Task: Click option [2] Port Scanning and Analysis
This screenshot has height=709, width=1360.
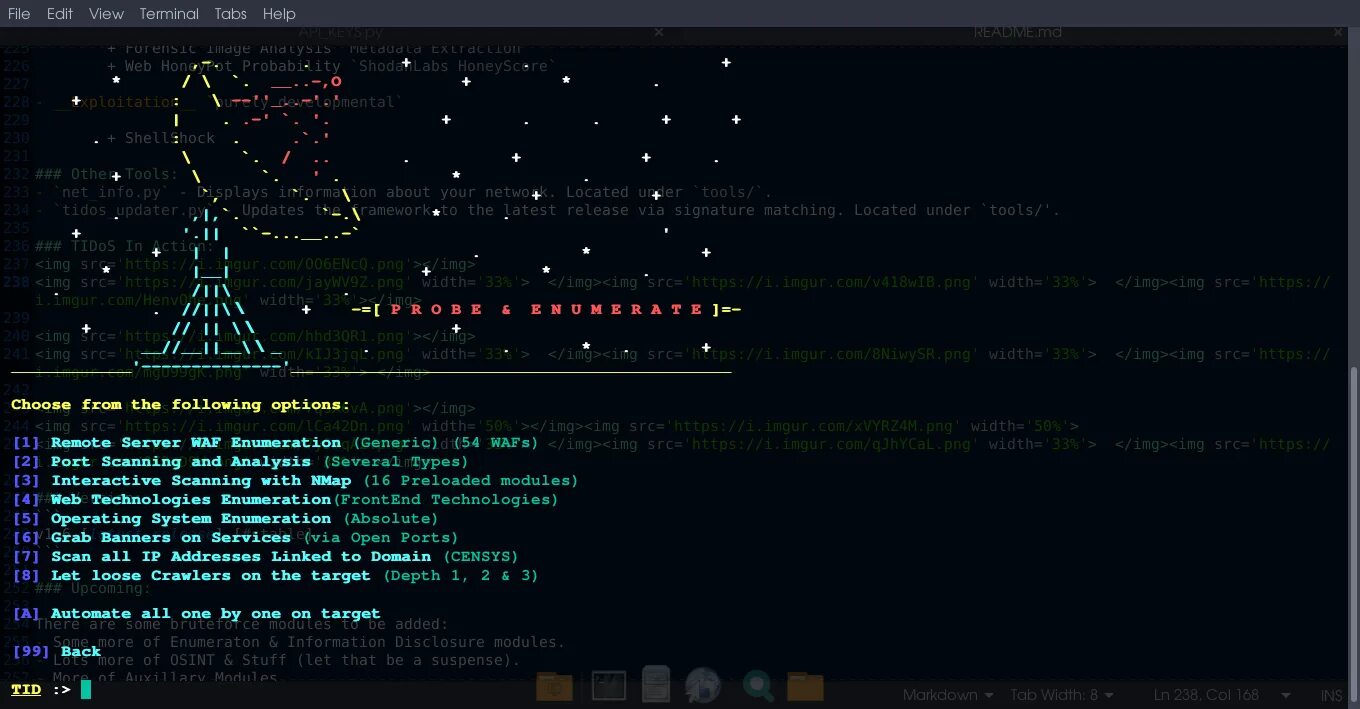Action: (x=240, y=461)
